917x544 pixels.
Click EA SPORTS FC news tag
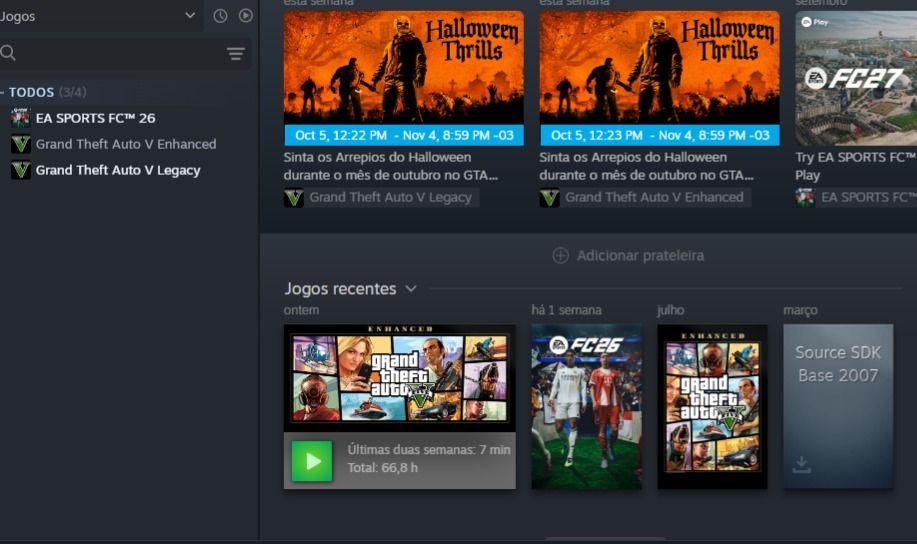click(856, 198)
